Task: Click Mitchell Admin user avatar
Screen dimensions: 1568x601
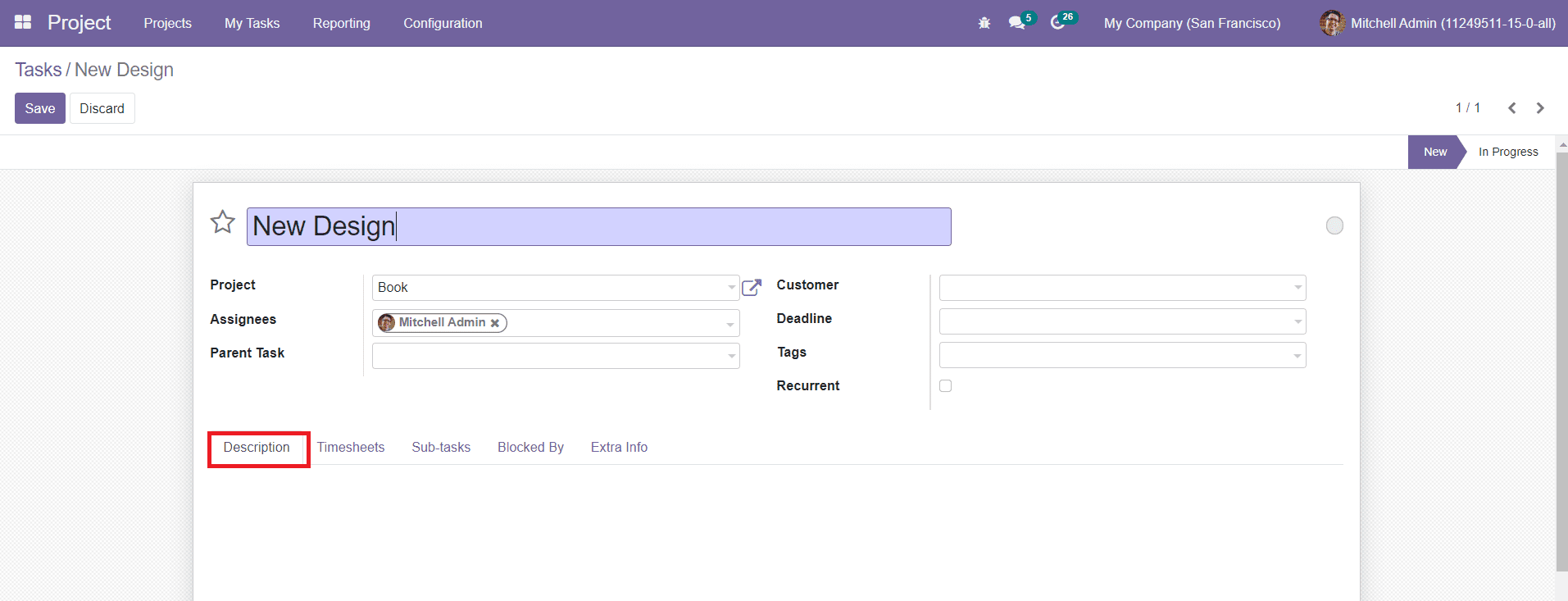Action: 1332,23
